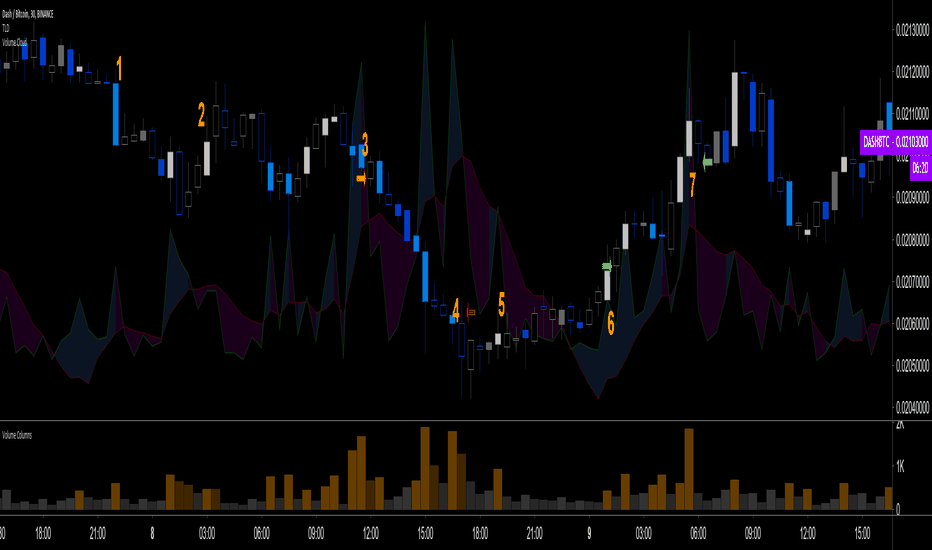Click the Dash / Bitcoin, 30, BINANCE symbol title
Viewport: 932px width, 550px height.
pyautogui.click(x=28, y=14)
